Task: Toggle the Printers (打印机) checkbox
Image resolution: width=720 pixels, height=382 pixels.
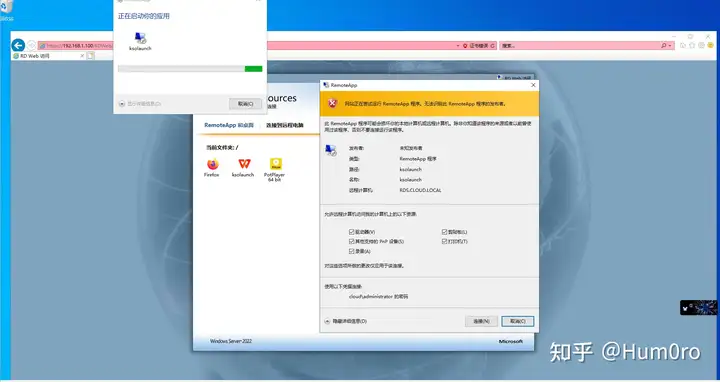Action: [x=444, y=241]
